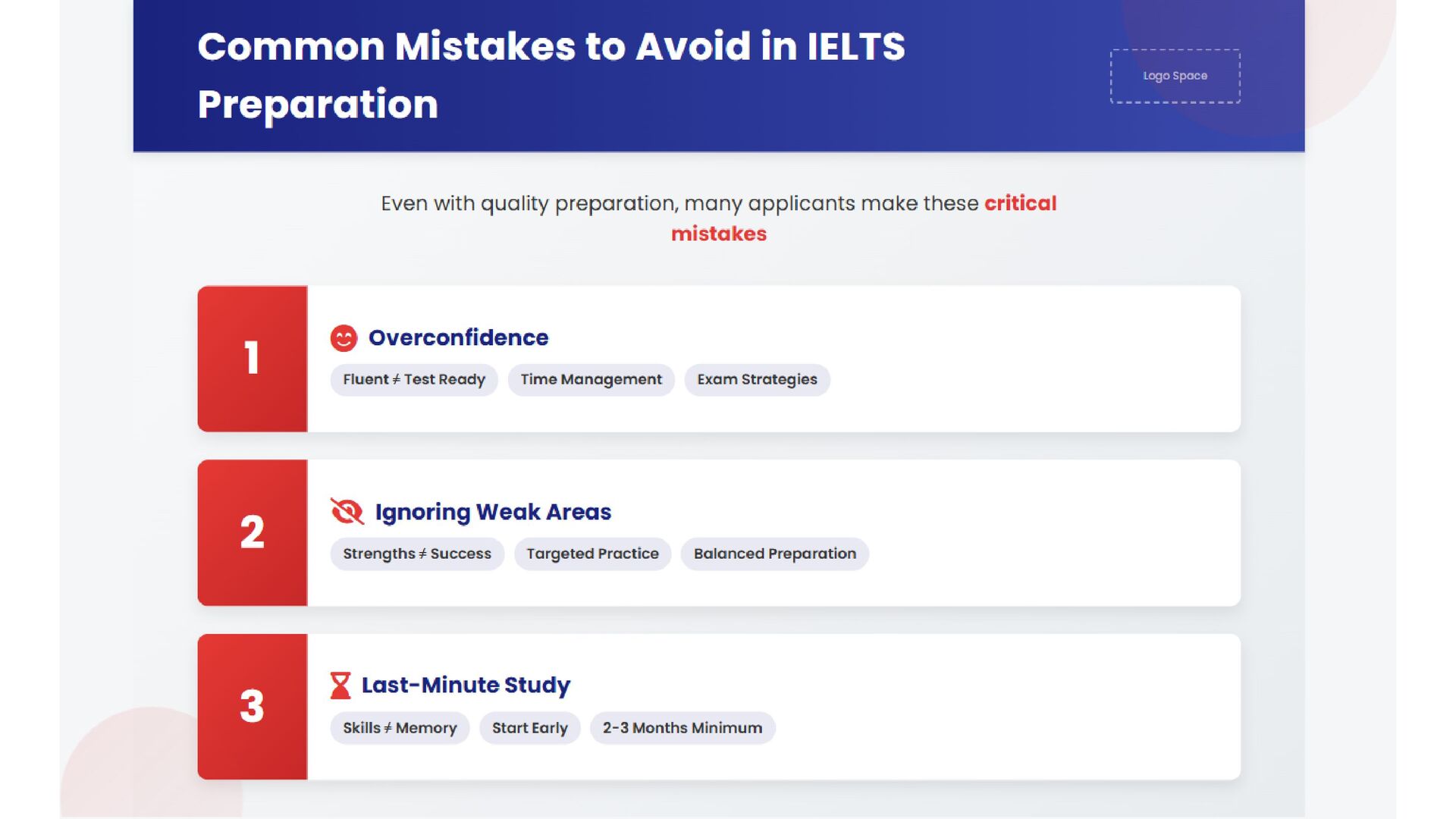Image resolution: width=1456 pixels, height=819 pixels.
Task: Select the Start Early tag
Action: (529, 728)
